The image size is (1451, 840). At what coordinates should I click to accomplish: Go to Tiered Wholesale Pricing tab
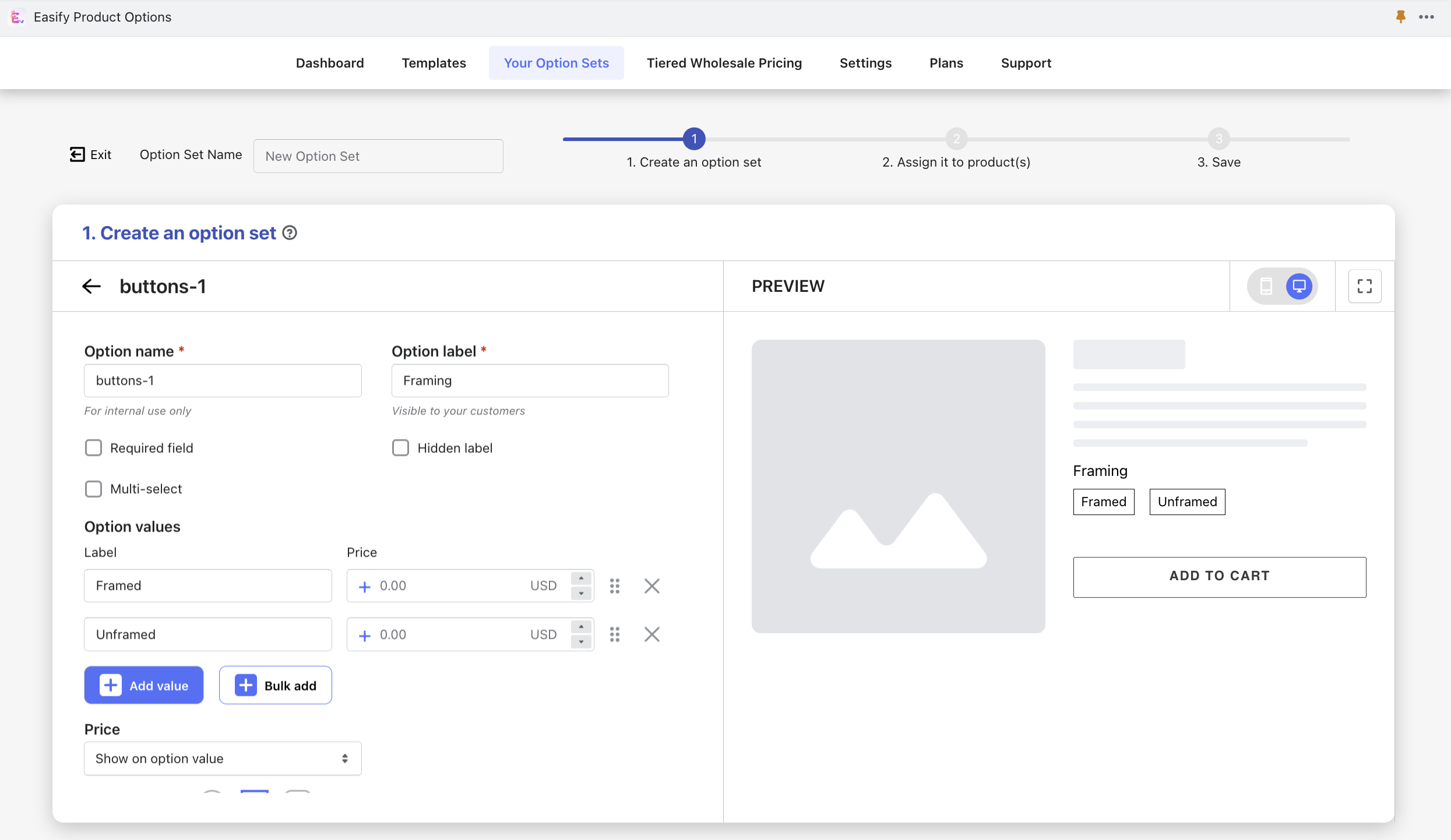coord(724,63)
